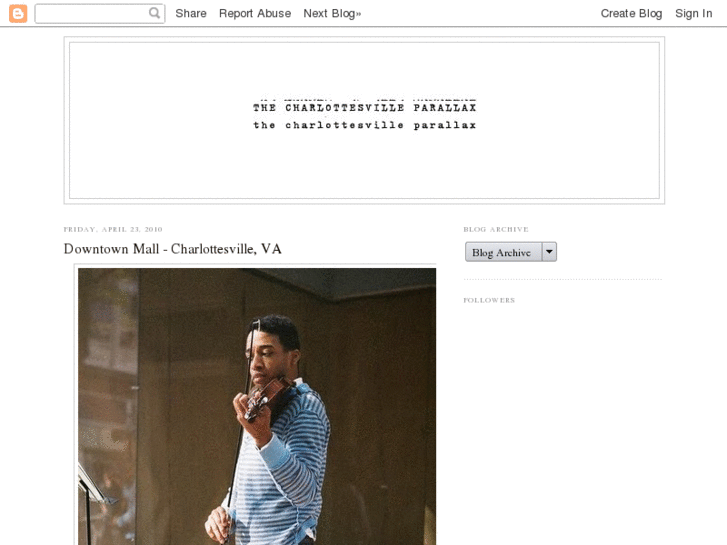Open the Share menu in navbar
Screen dimensions: 727x545
191,13
